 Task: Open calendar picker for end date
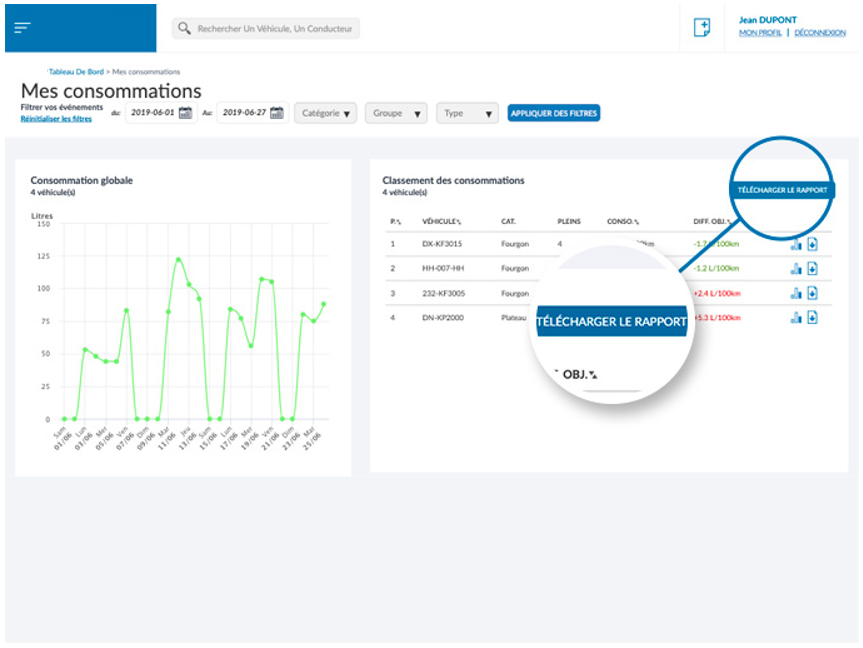point(277,113)
